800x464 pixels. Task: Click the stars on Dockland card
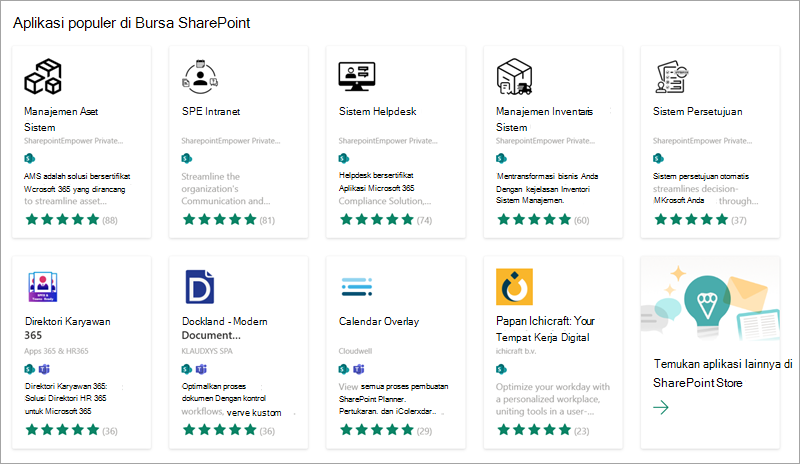tap(219, 430)
